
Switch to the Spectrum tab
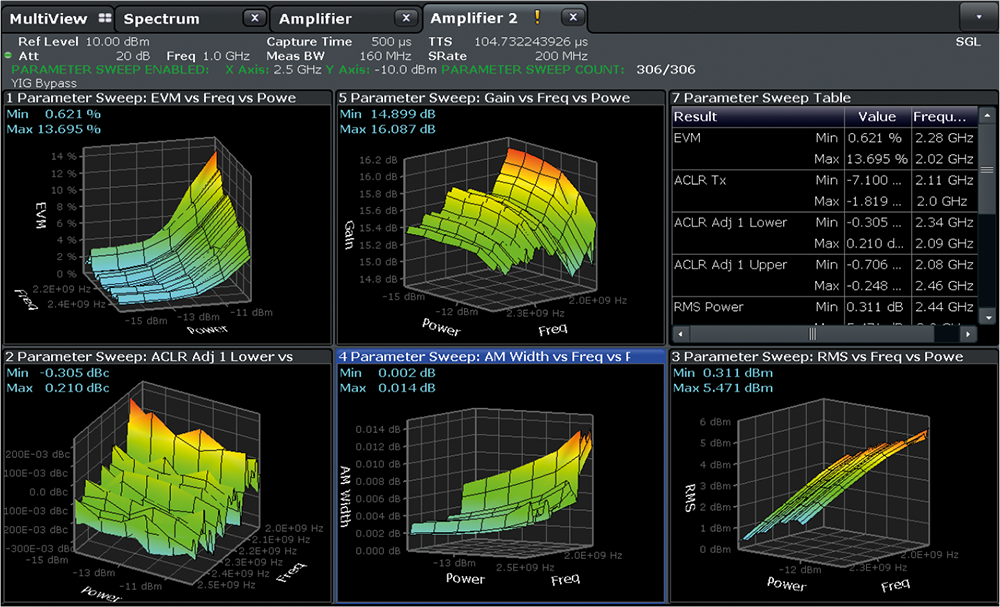coord(162,19)
